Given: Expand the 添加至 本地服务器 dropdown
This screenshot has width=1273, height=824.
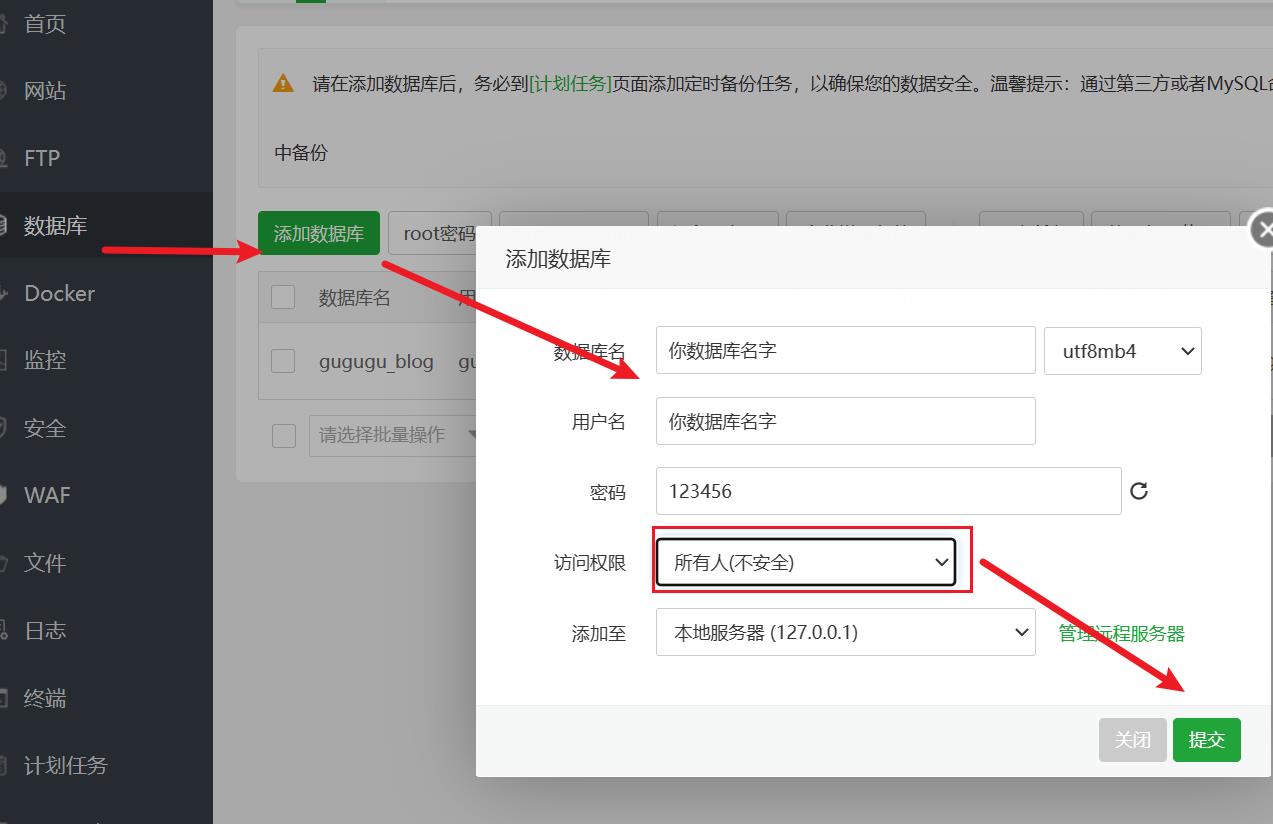Looking at the screenshot, I should click(846, 632).
